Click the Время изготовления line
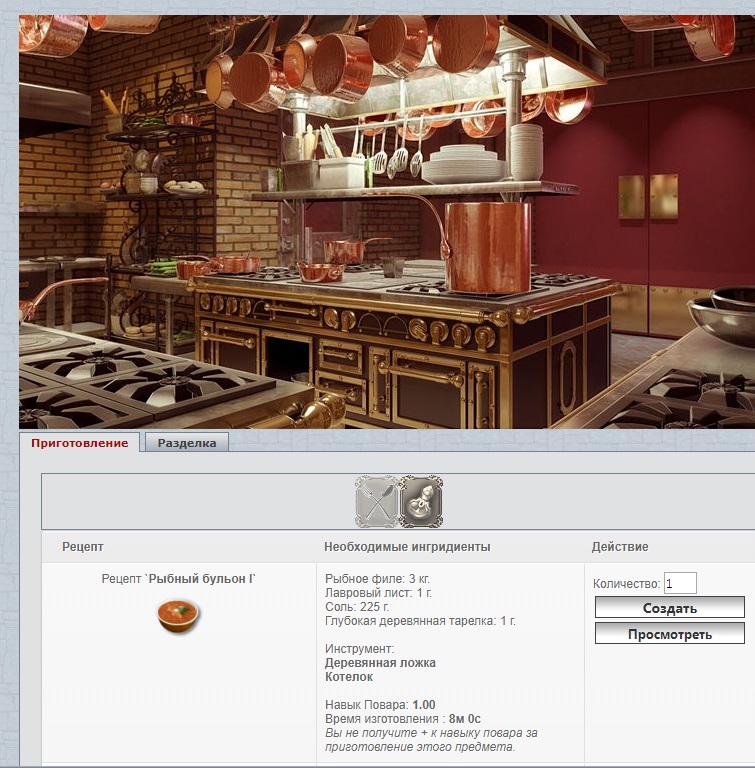Image resolution: width=755 pixels, height=768 pixels. click(x=403, y=719)
